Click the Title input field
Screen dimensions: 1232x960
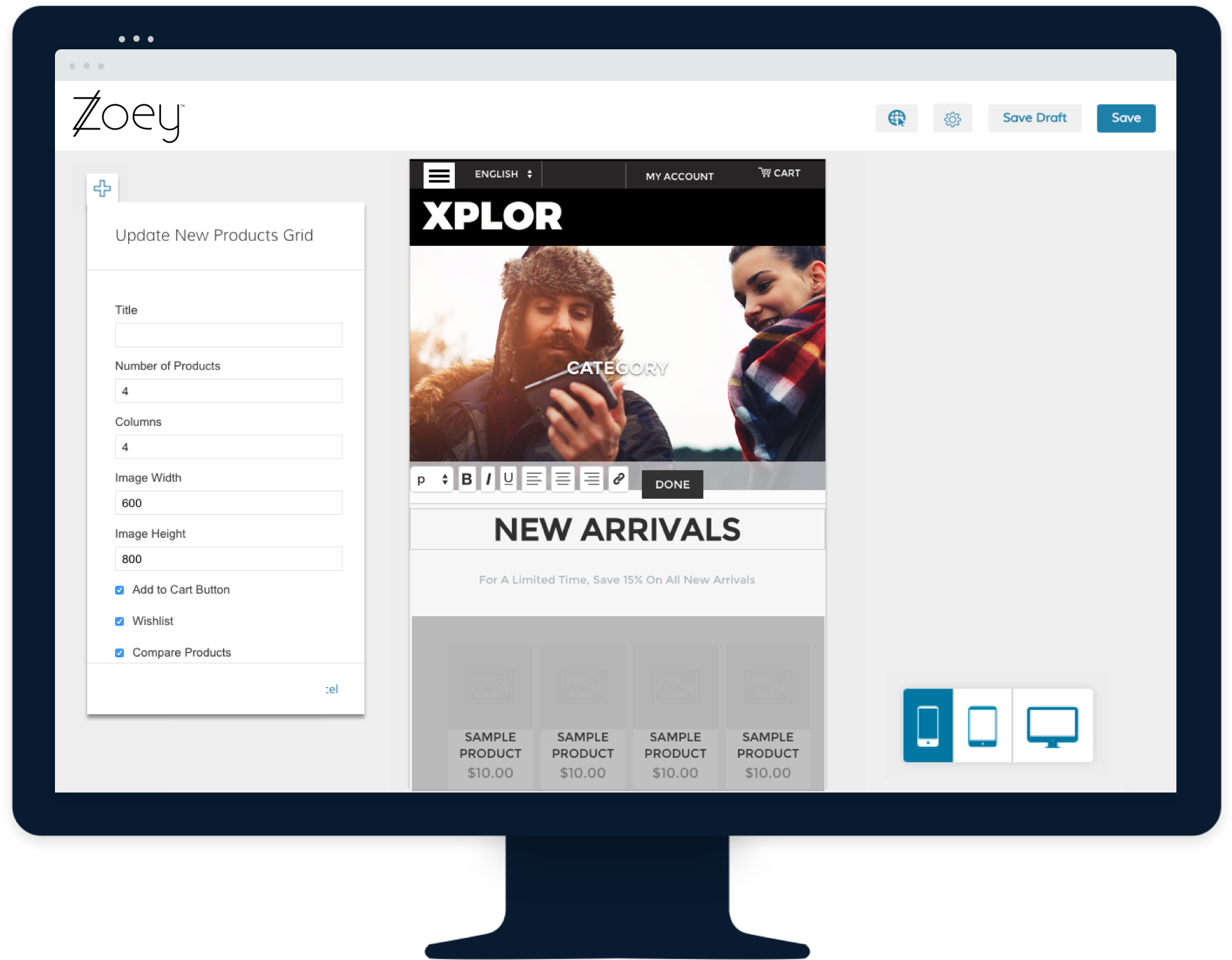[x=229, y=334]
